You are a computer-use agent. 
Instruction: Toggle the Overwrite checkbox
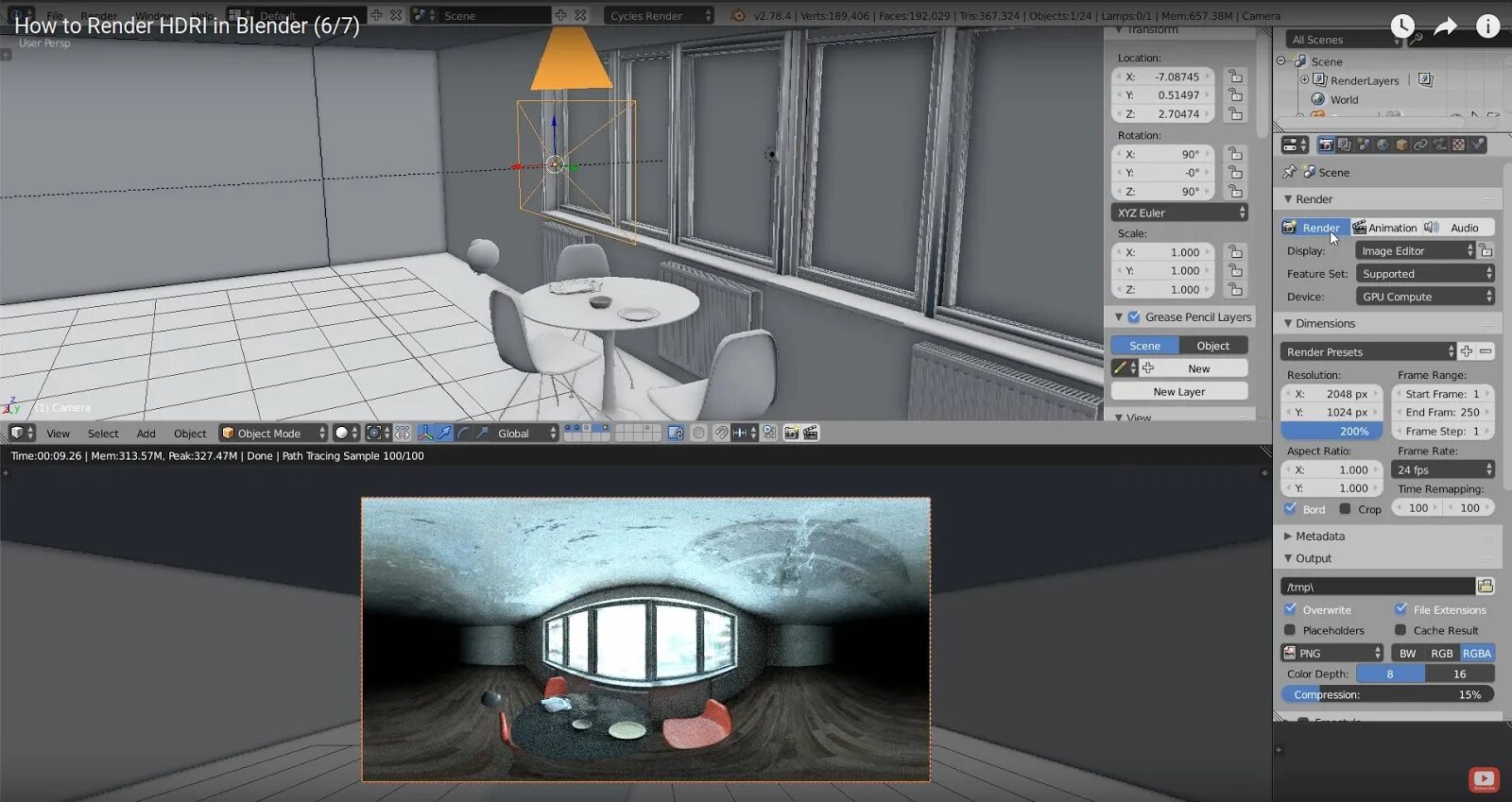(x=1291, y=609)
